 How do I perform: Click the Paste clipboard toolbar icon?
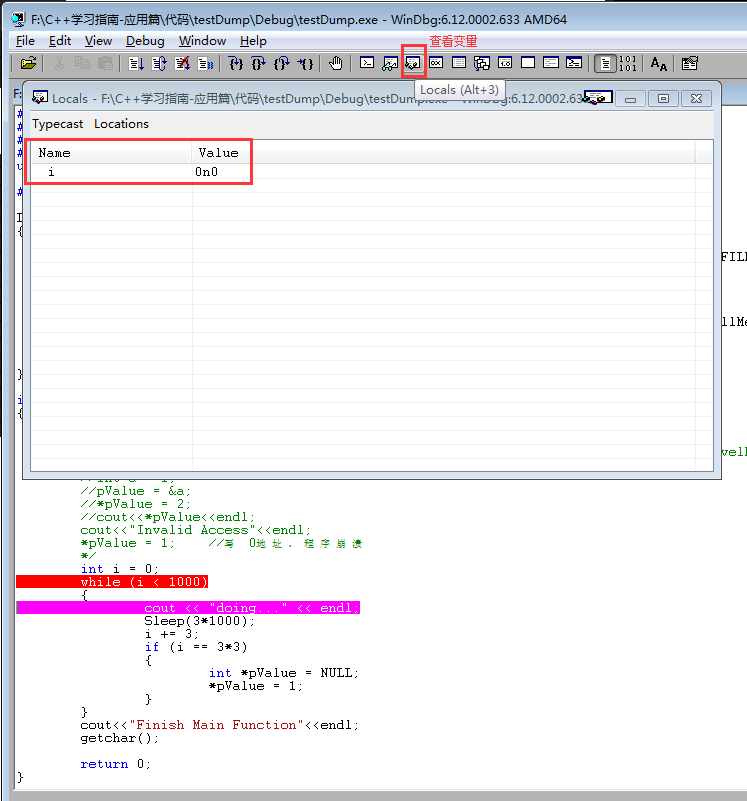point(105,63)
